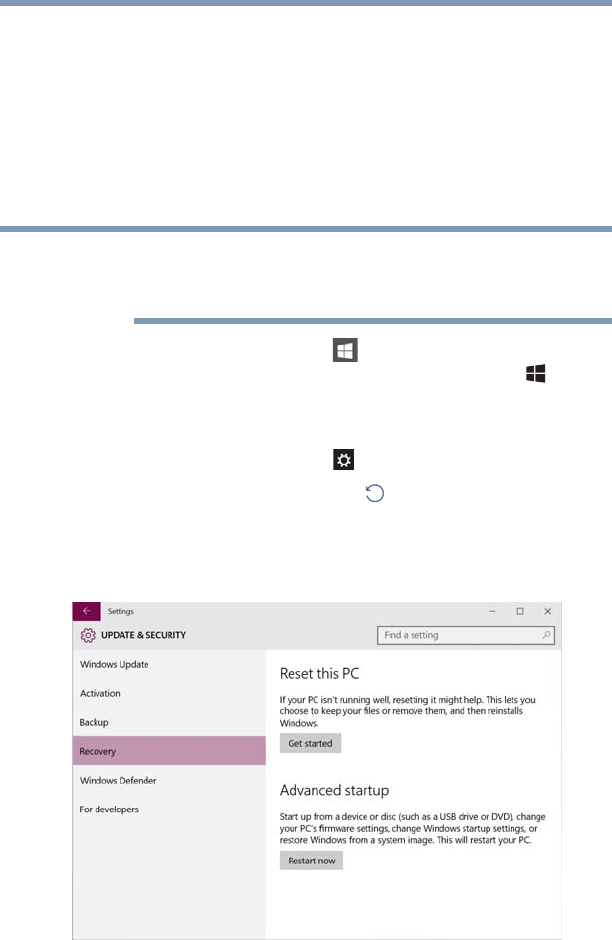This screenshot has height=940, width=612.
Task: Open the For developers section
Action: coord(169,809)
